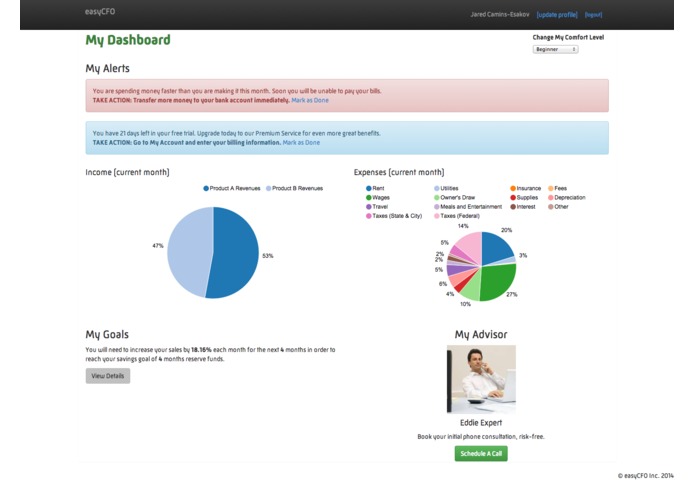Click the 27% green Wages expense slice

point(499,281)
